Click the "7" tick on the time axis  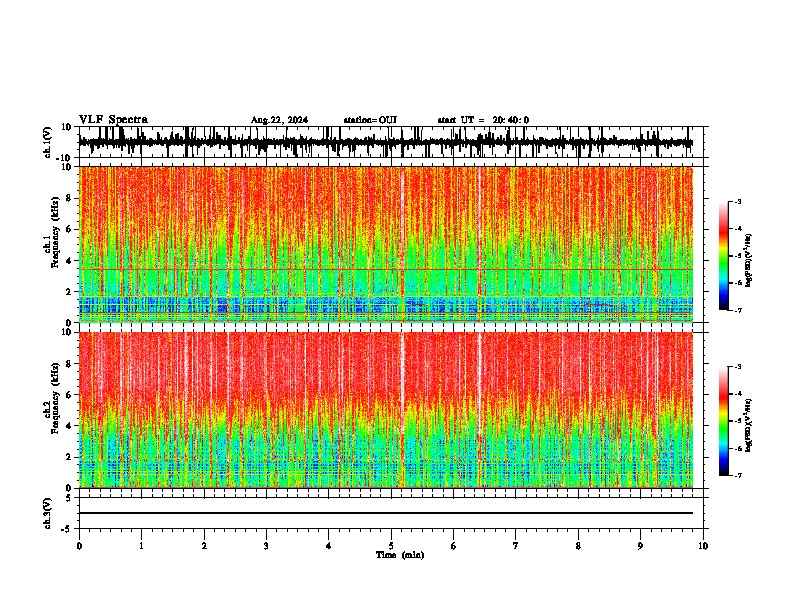click(516, 546)
